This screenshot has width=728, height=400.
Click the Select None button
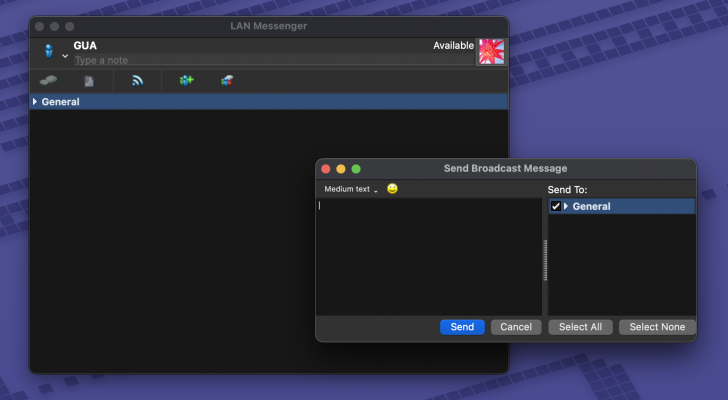pyautogui.click(x=657, y=327)
